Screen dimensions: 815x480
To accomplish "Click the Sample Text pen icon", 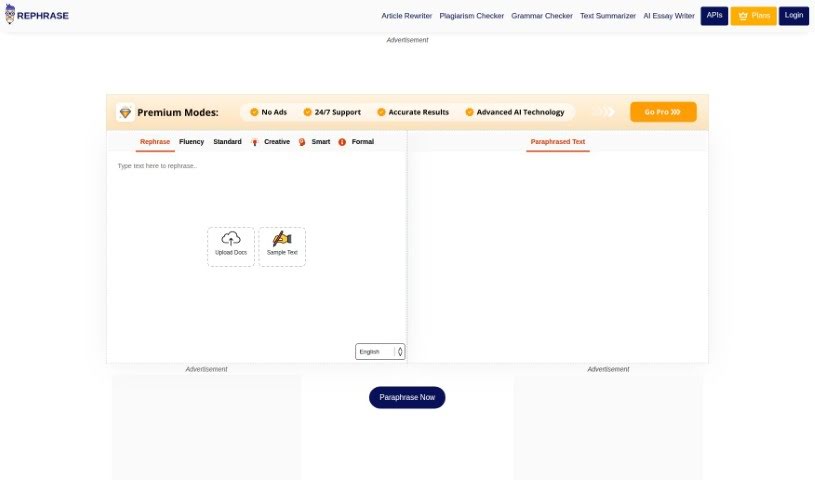I will click(x=282, y=239).
